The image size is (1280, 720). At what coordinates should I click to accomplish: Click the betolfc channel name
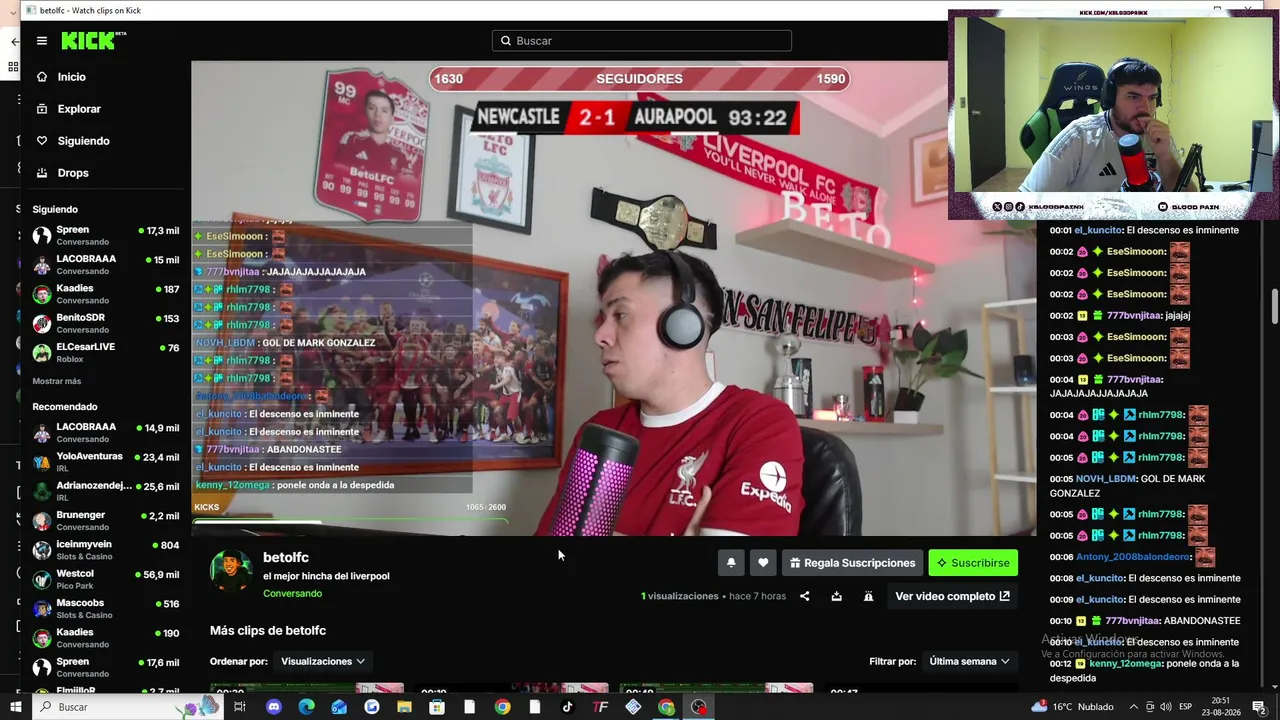286,557
